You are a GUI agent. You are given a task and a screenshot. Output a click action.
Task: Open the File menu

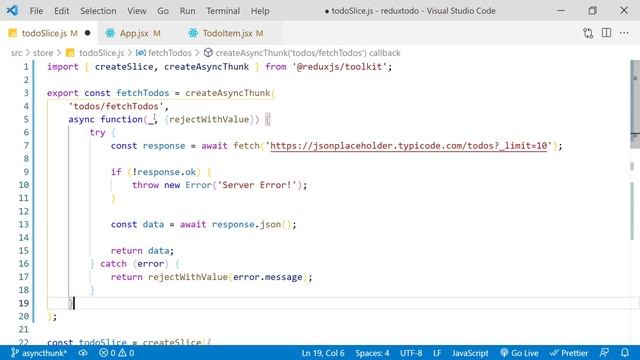point(36,11)
